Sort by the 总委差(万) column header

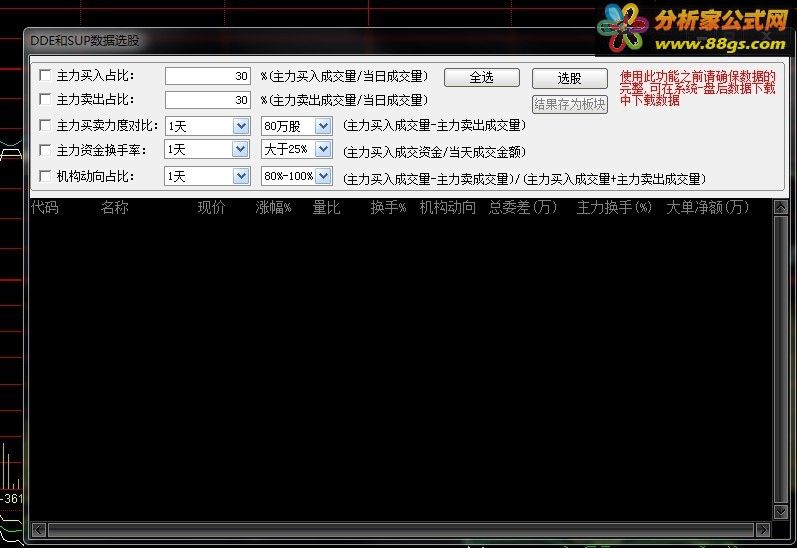pyautogui.click(x=523, y=207)
